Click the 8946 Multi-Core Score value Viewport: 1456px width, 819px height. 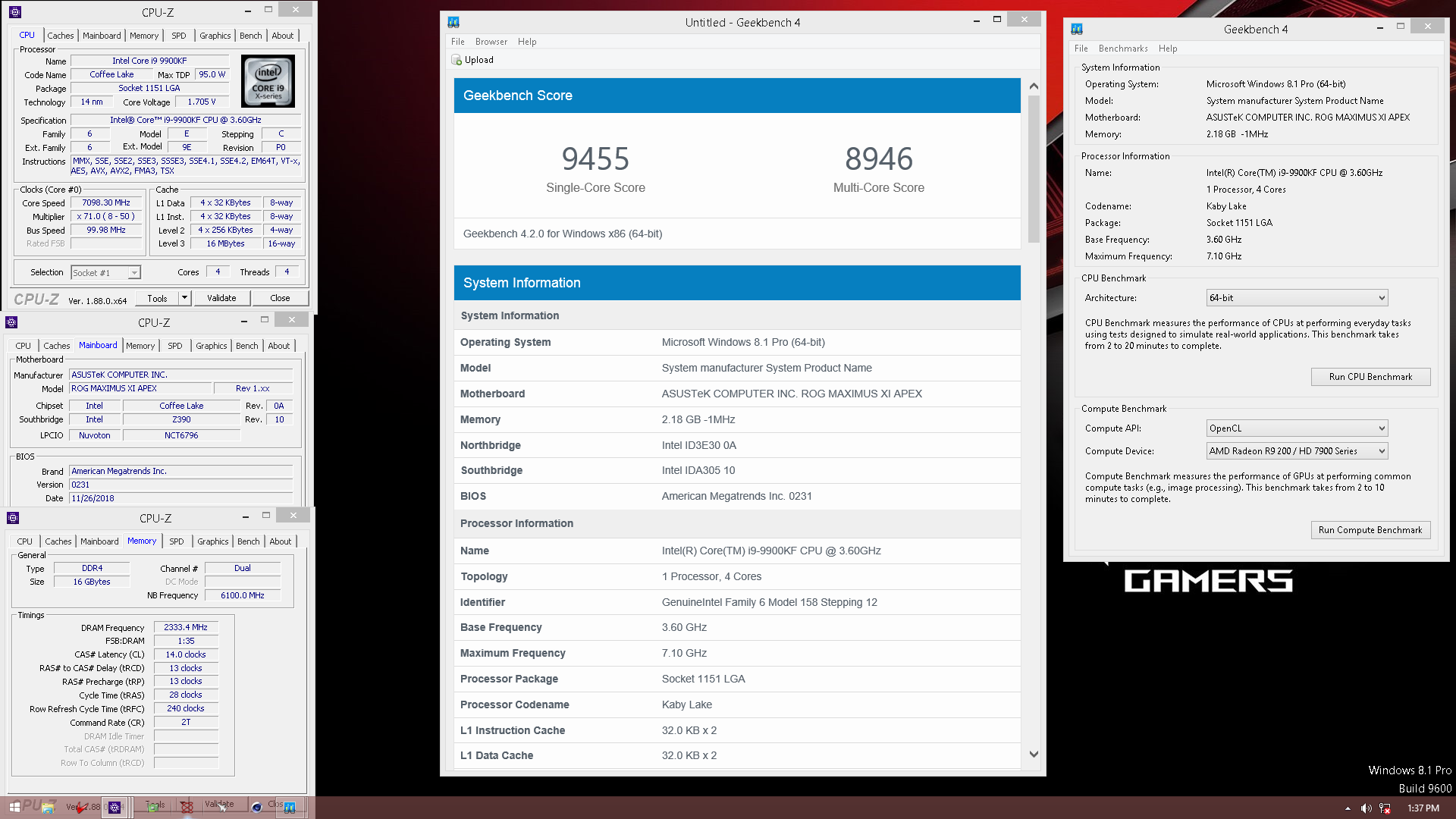[879, 159]
